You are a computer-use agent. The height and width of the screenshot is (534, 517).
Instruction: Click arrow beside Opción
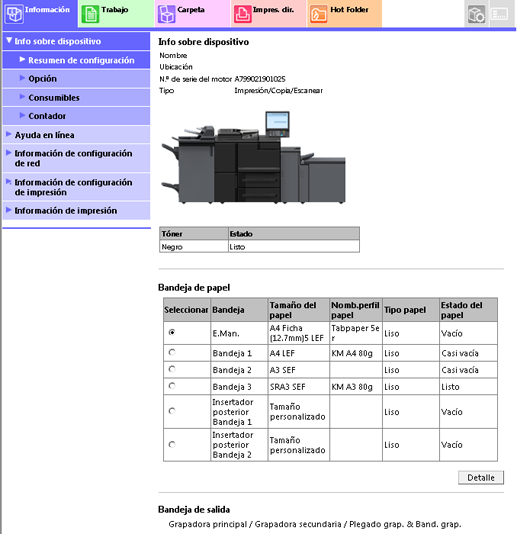22,78
